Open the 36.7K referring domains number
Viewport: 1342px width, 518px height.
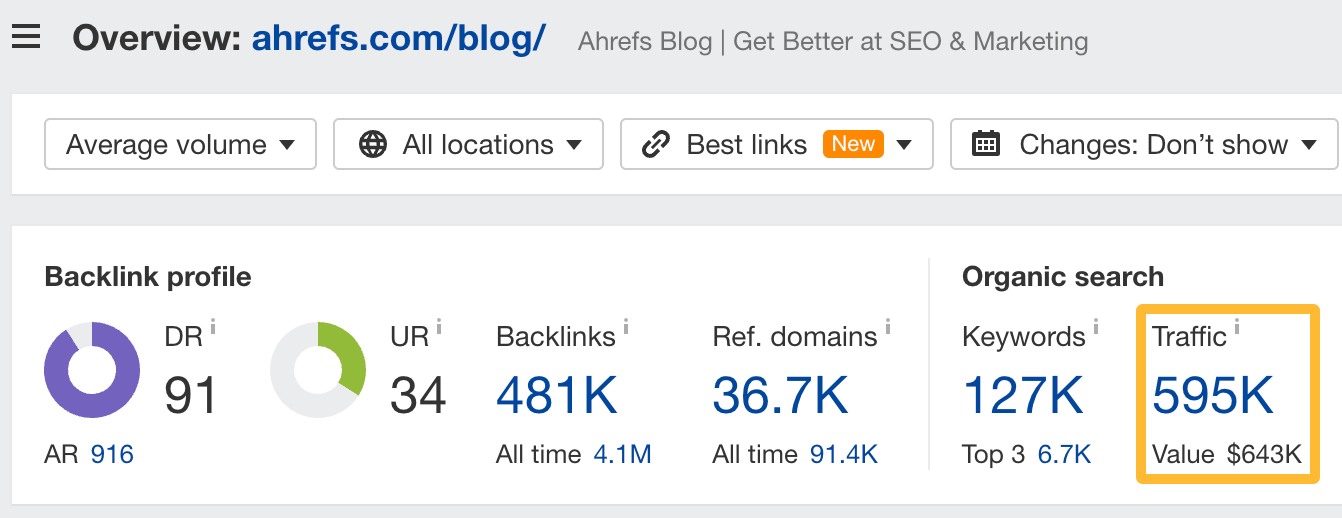tap(780, 395)
